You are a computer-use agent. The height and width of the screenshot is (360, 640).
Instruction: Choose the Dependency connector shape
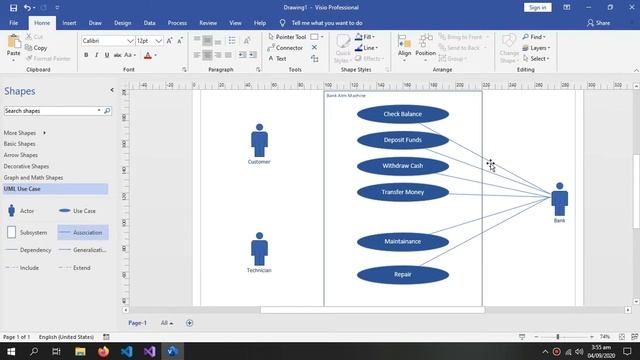tap(28, 250)
